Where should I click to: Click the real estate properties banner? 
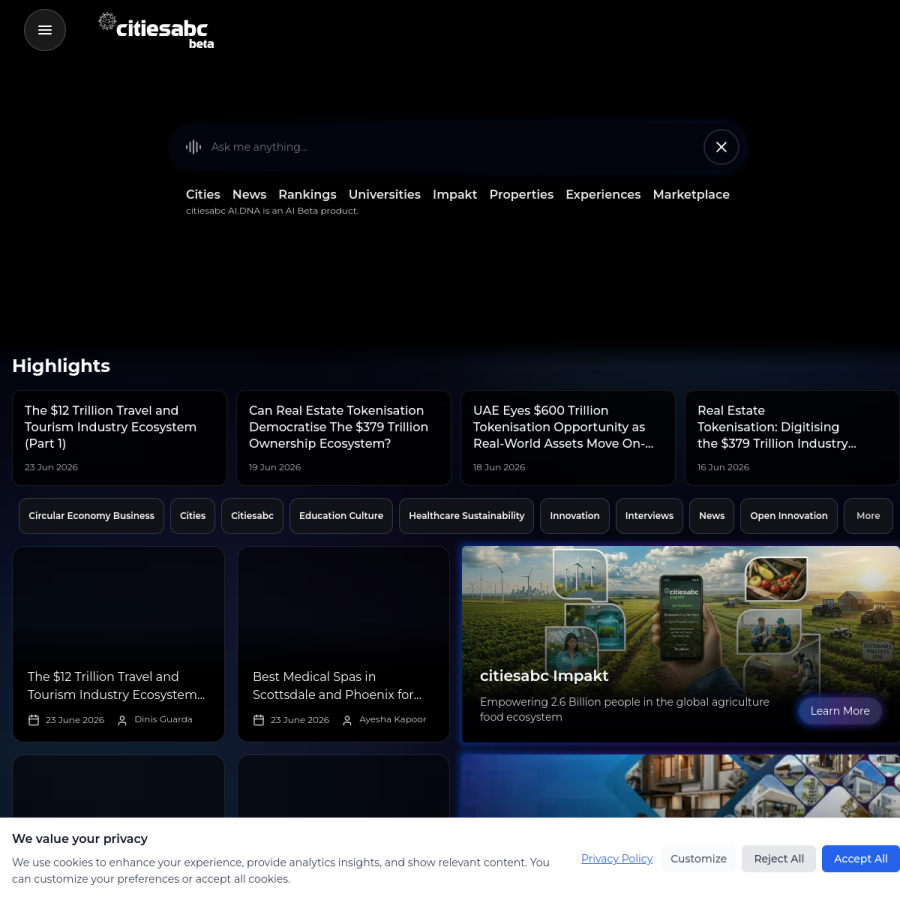pyautogui.click(x=681, y=786)
